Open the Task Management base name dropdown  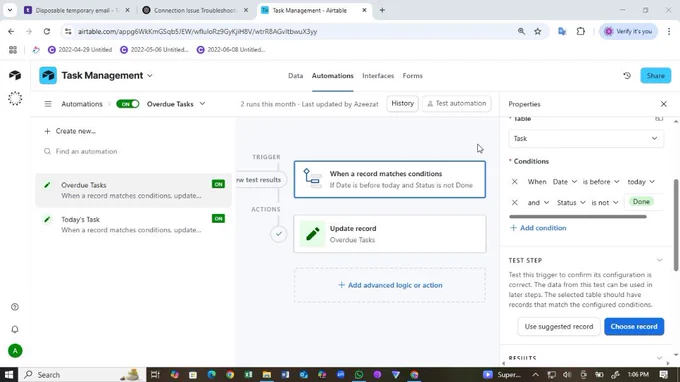click(x=150, y=75)
